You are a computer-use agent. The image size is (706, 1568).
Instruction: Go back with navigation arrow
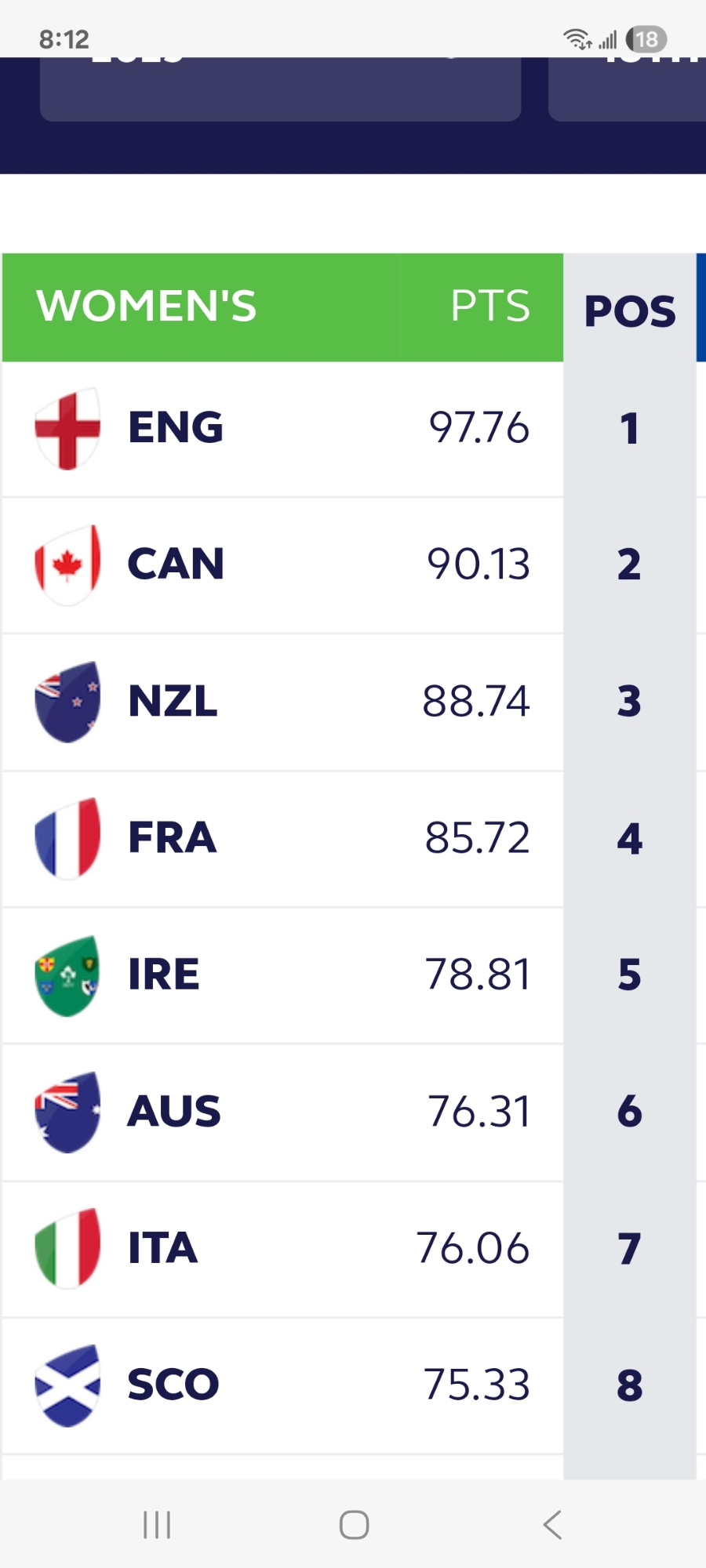[x=552, y=1525]
